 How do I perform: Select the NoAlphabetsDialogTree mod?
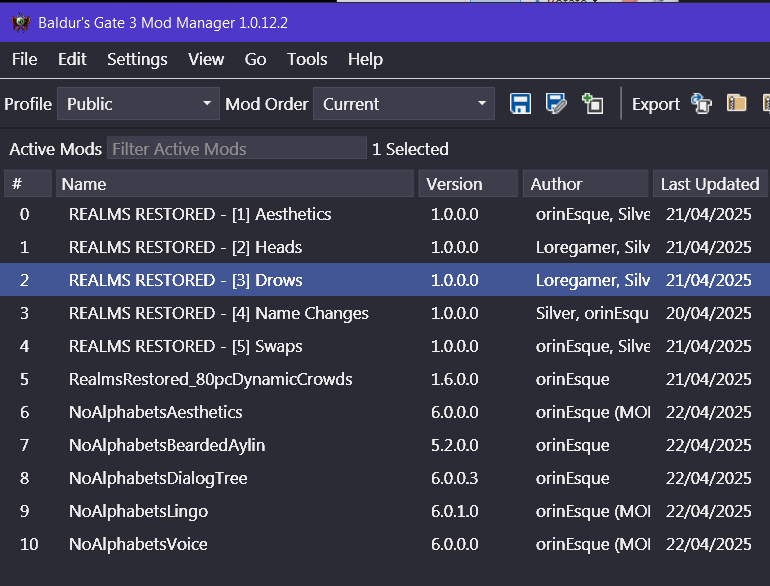point(385,477)
